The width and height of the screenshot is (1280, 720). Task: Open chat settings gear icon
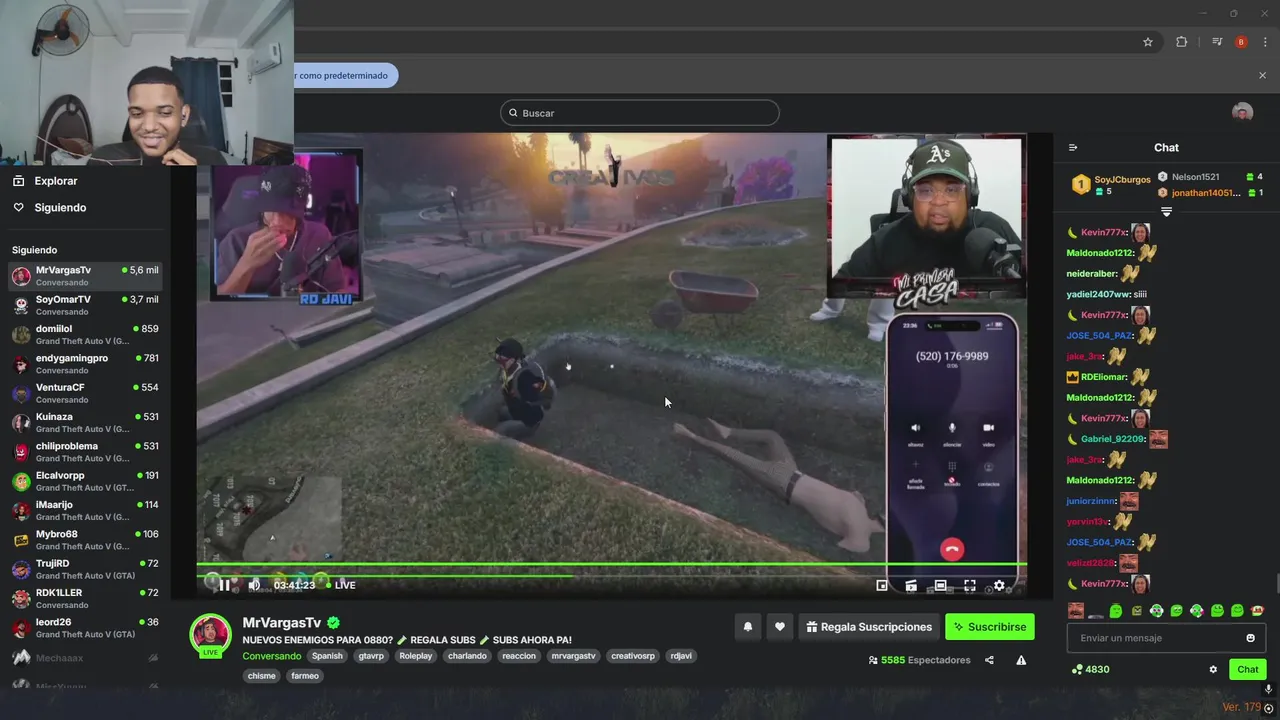pyautogui.click(x=1213, y=670)
